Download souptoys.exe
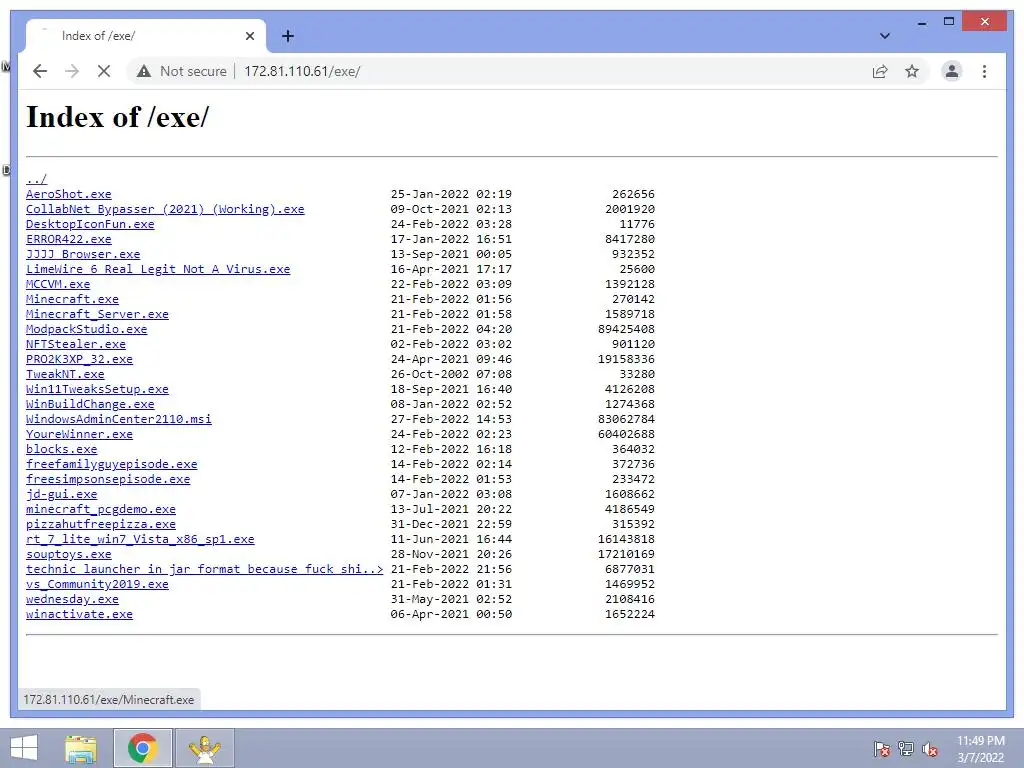This screenshot has height=768, width=1024. 69,554
